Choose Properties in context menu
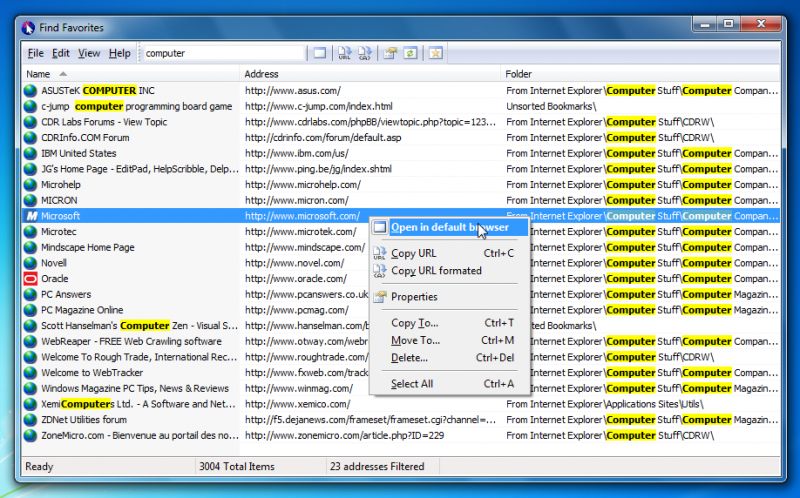800x498 pixels. pyautogui.click(x=449, y=296)
